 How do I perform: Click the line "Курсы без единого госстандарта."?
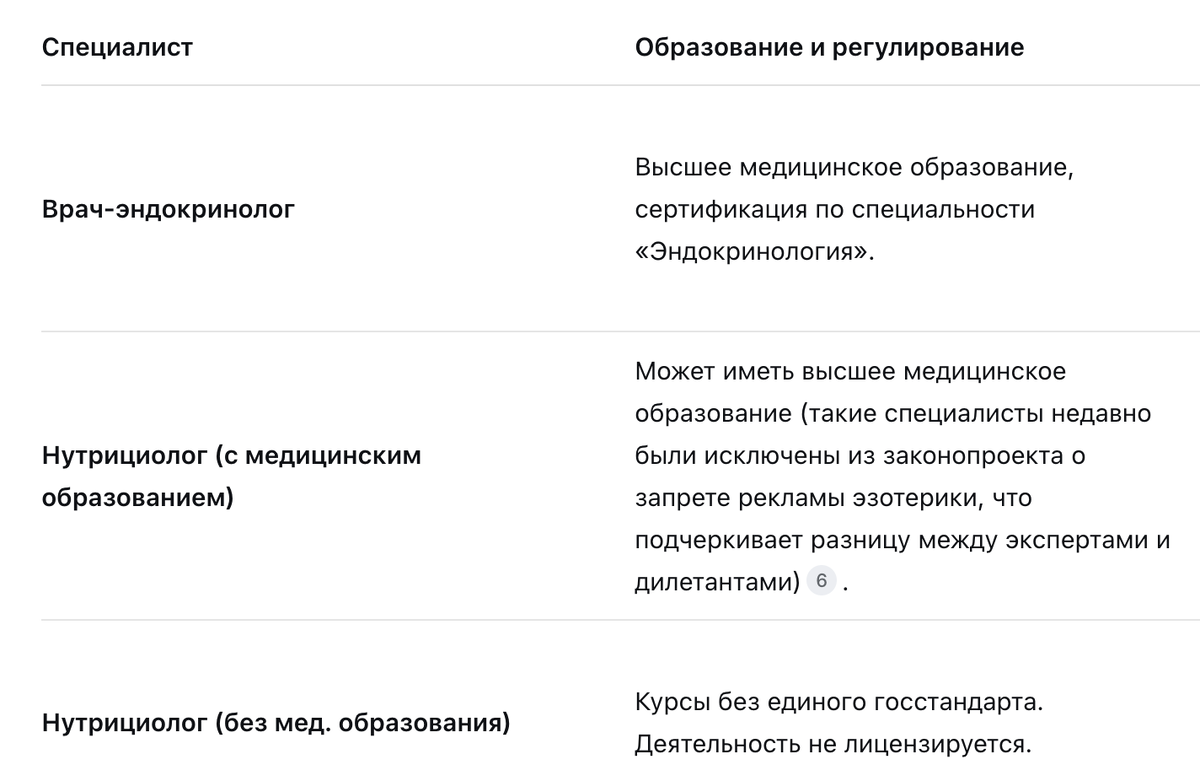pos(839,702)
